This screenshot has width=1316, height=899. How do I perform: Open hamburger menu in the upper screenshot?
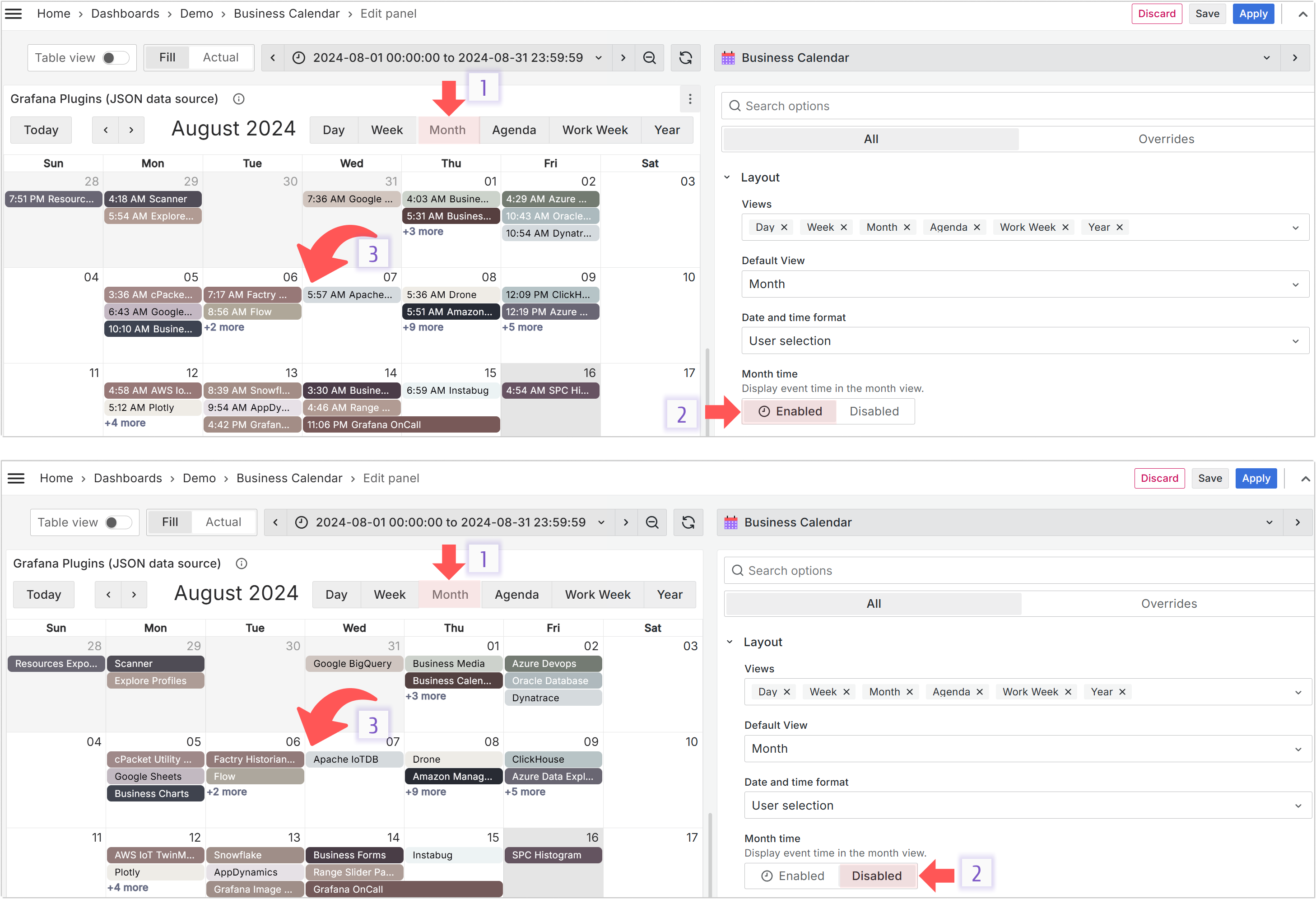(13, 14)
